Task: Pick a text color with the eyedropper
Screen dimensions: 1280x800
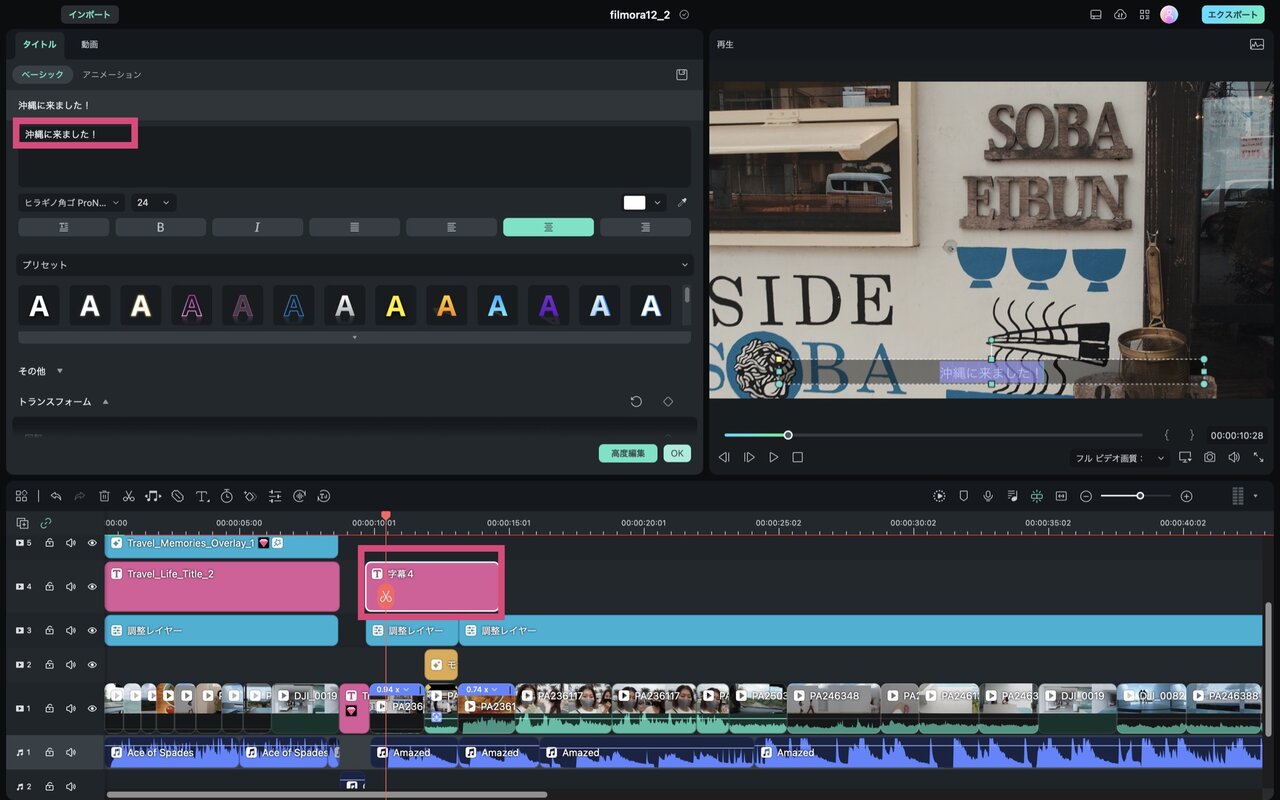Action: pyautogui.click(x=682, y=202)
